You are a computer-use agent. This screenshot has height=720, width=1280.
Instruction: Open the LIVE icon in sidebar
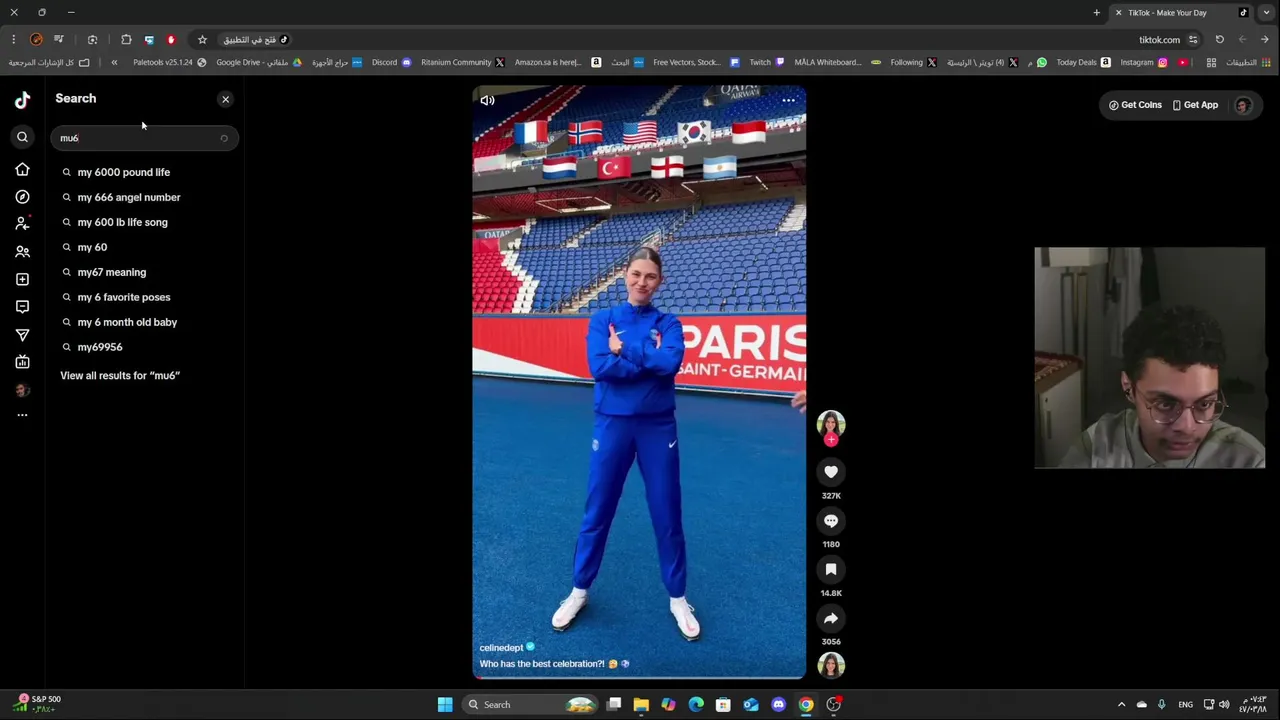tap(22, 362)
